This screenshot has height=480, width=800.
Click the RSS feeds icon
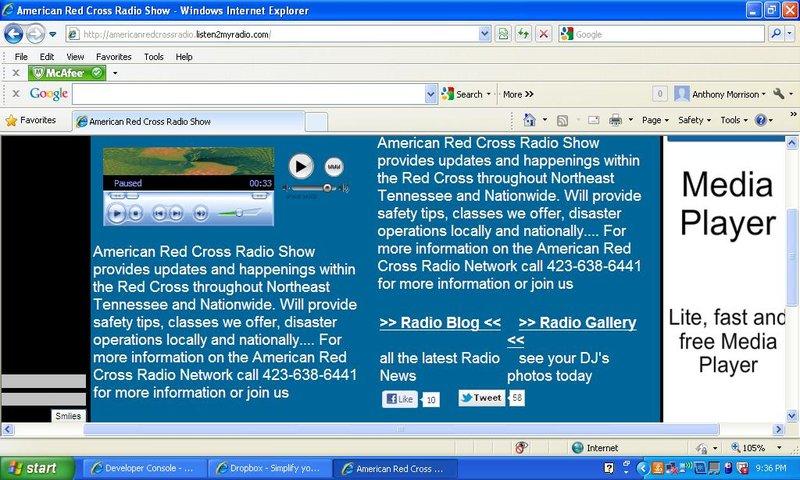562,120
